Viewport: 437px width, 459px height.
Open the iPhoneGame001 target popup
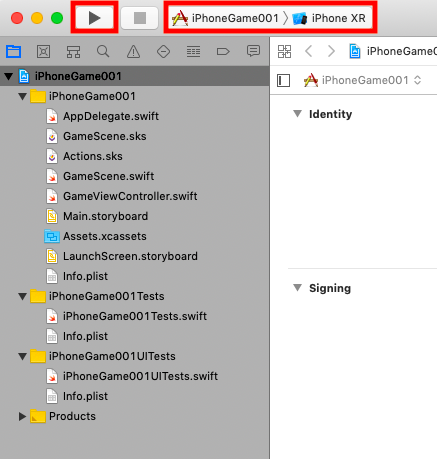(363, 80)
